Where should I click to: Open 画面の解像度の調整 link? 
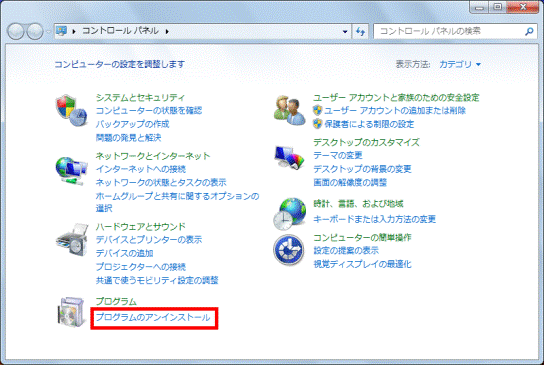point(350,182)
